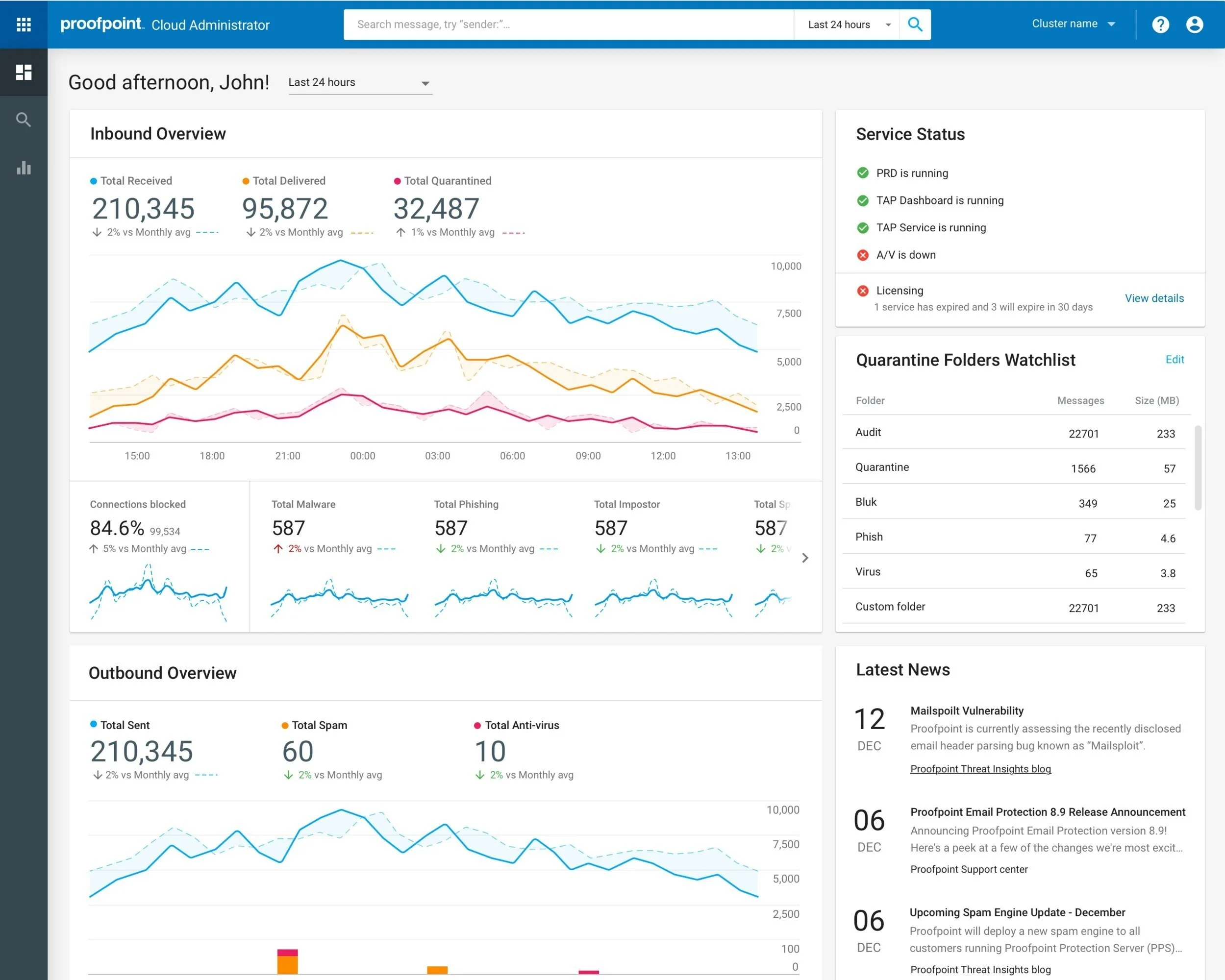
Task: Open the Cluster name dropdown
Action: click(x=1074, y=24)
